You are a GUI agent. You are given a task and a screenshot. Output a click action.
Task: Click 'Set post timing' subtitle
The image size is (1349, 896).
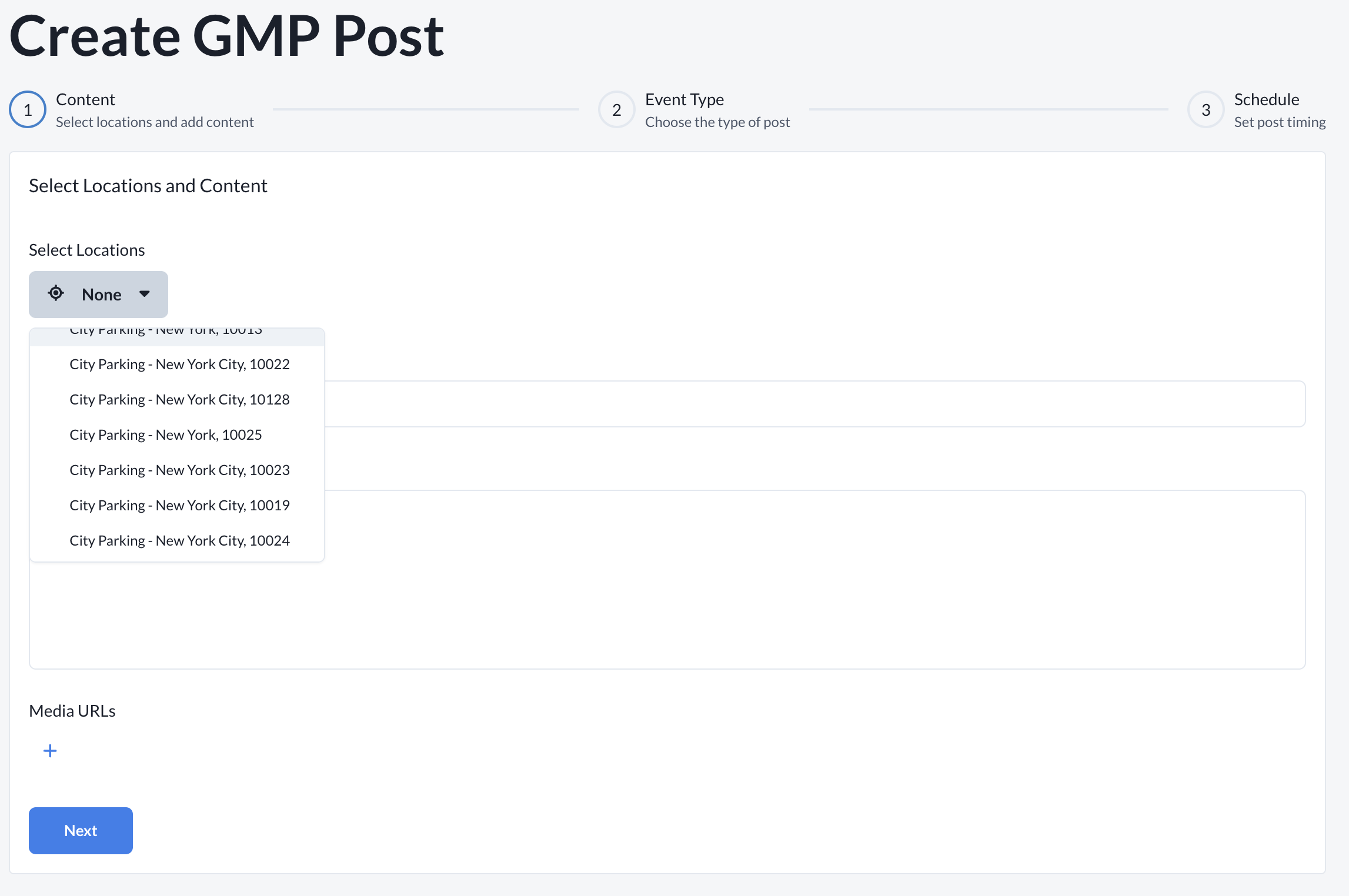(1280, 122)
